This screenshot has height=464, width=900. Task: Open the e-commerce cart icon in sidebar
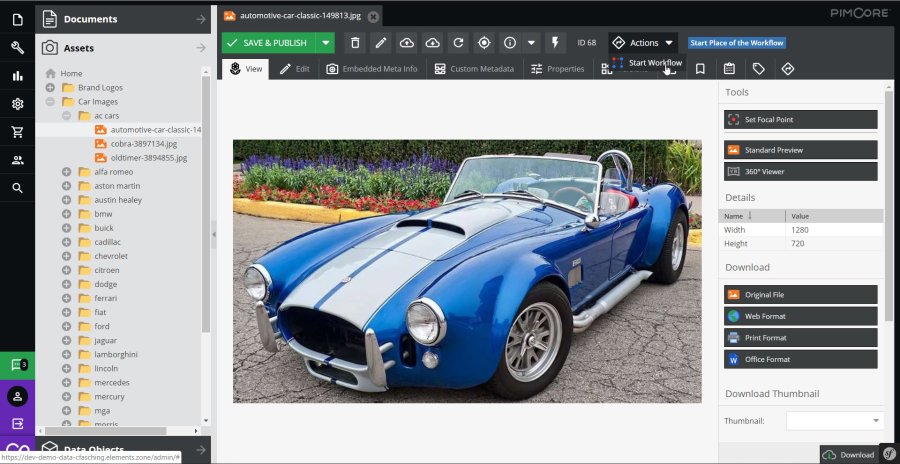click(17, 132)
